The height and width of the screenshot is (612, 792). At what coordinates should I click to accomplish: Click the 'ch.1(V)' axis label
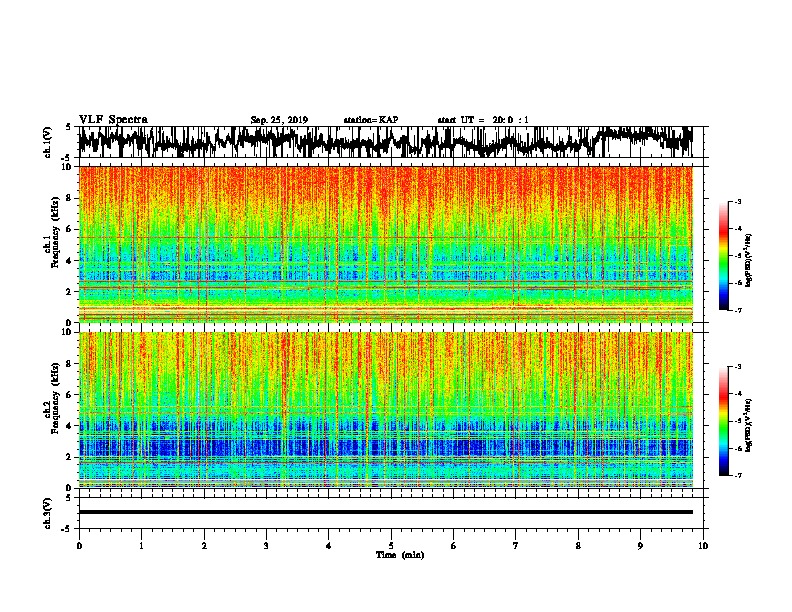48,142
